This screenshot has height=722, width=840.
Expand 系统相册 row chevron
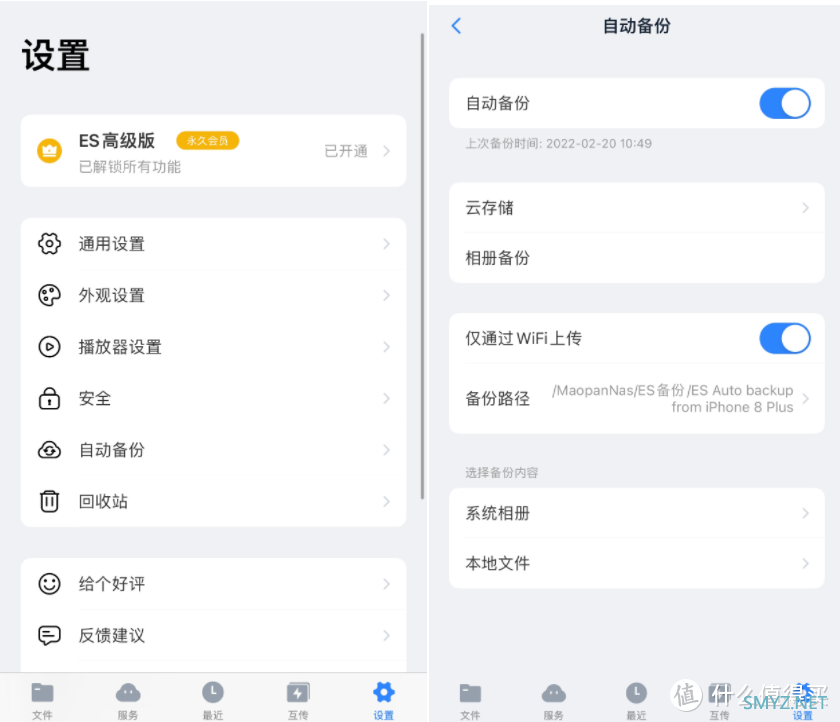806,513
